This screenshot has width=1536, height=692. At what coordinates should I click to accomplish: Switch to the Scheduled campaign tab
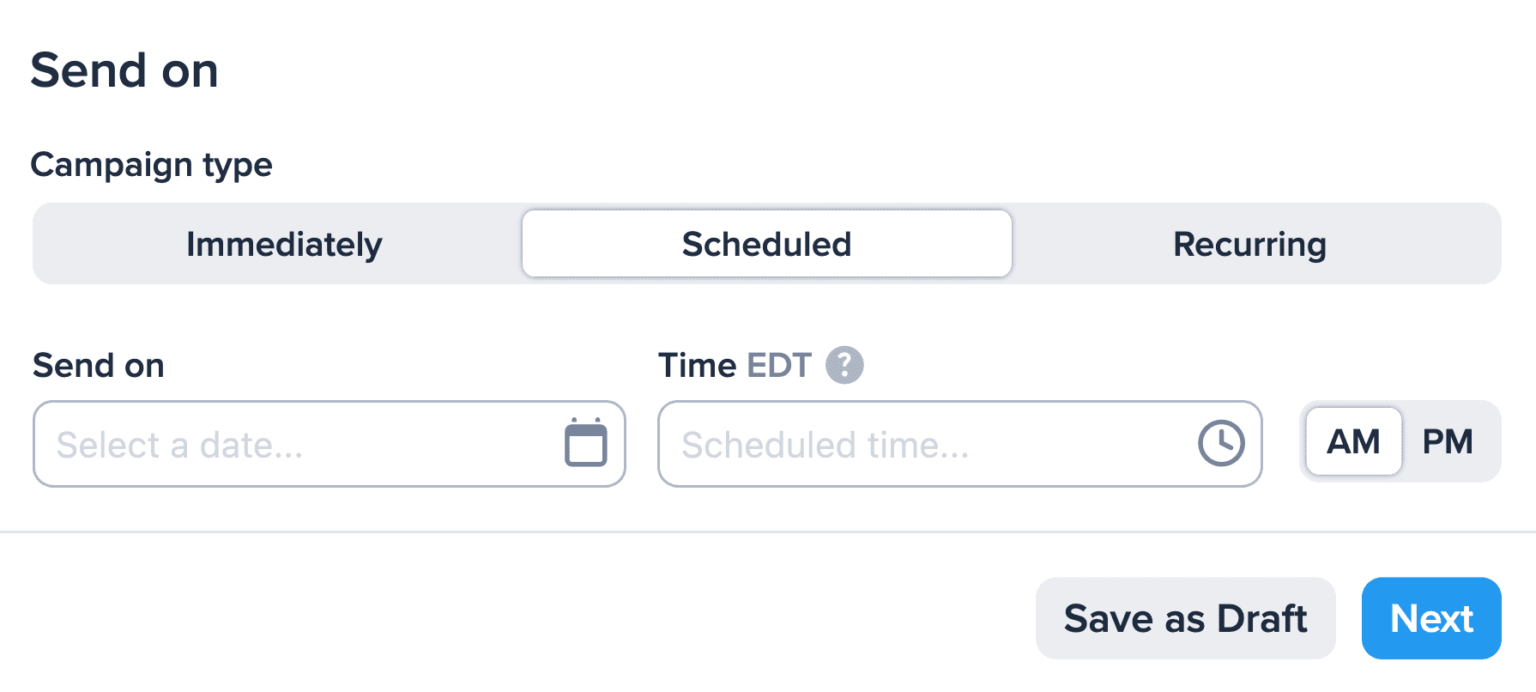click(766, 243)
